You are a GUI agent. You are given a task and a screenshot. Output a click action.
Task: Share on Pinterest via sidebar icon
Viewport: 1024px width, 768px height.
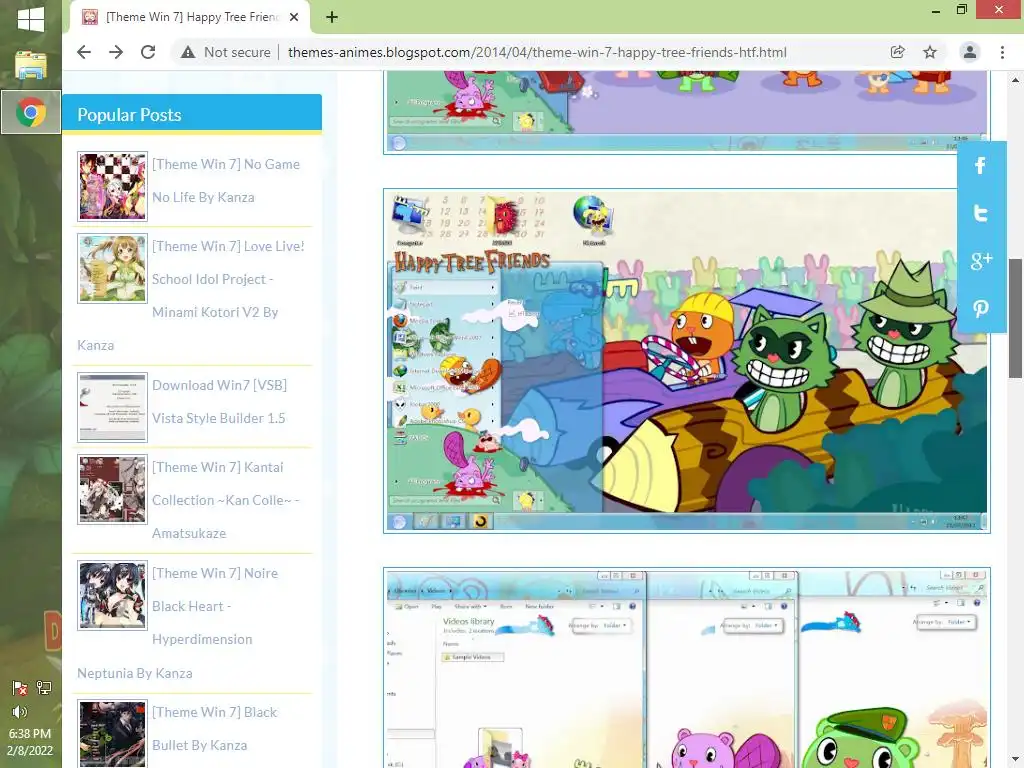[980, 308]
